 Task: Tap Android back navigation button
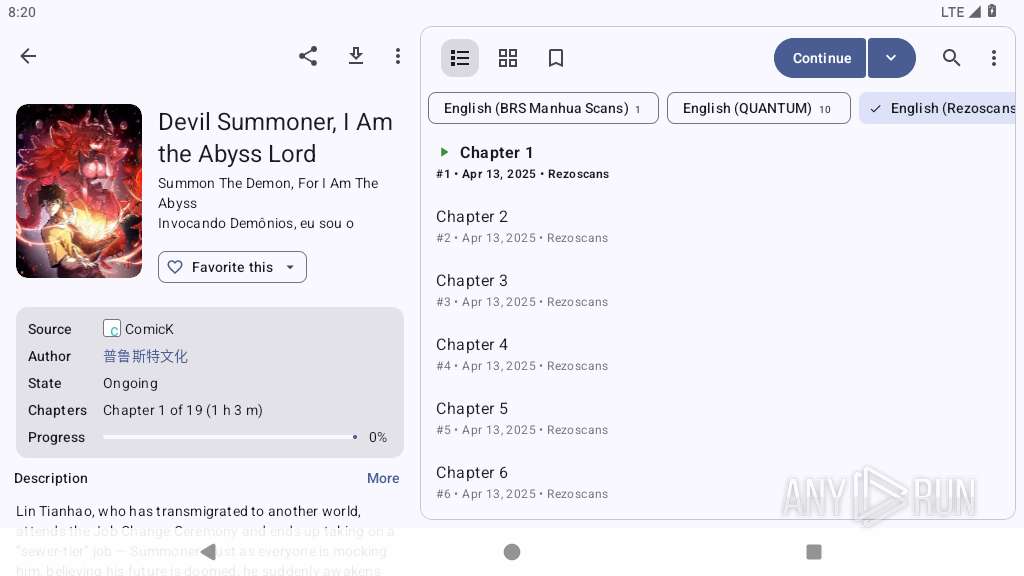(208, 552)
